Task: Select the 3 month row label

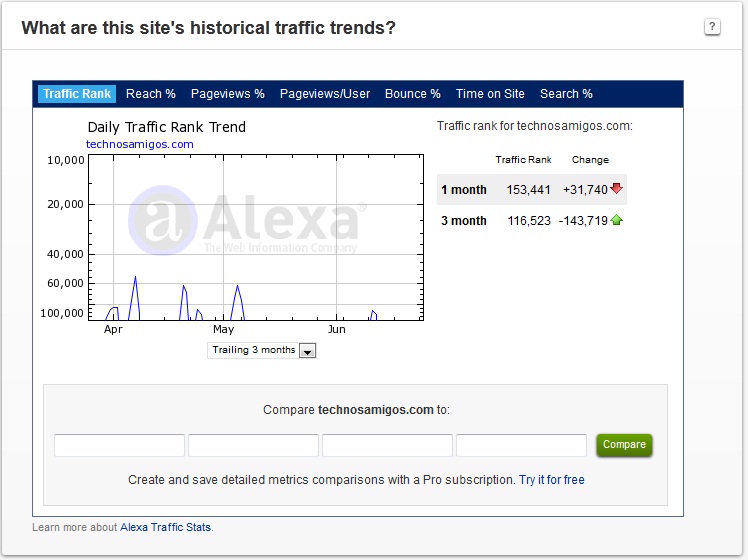Action: 464,221
